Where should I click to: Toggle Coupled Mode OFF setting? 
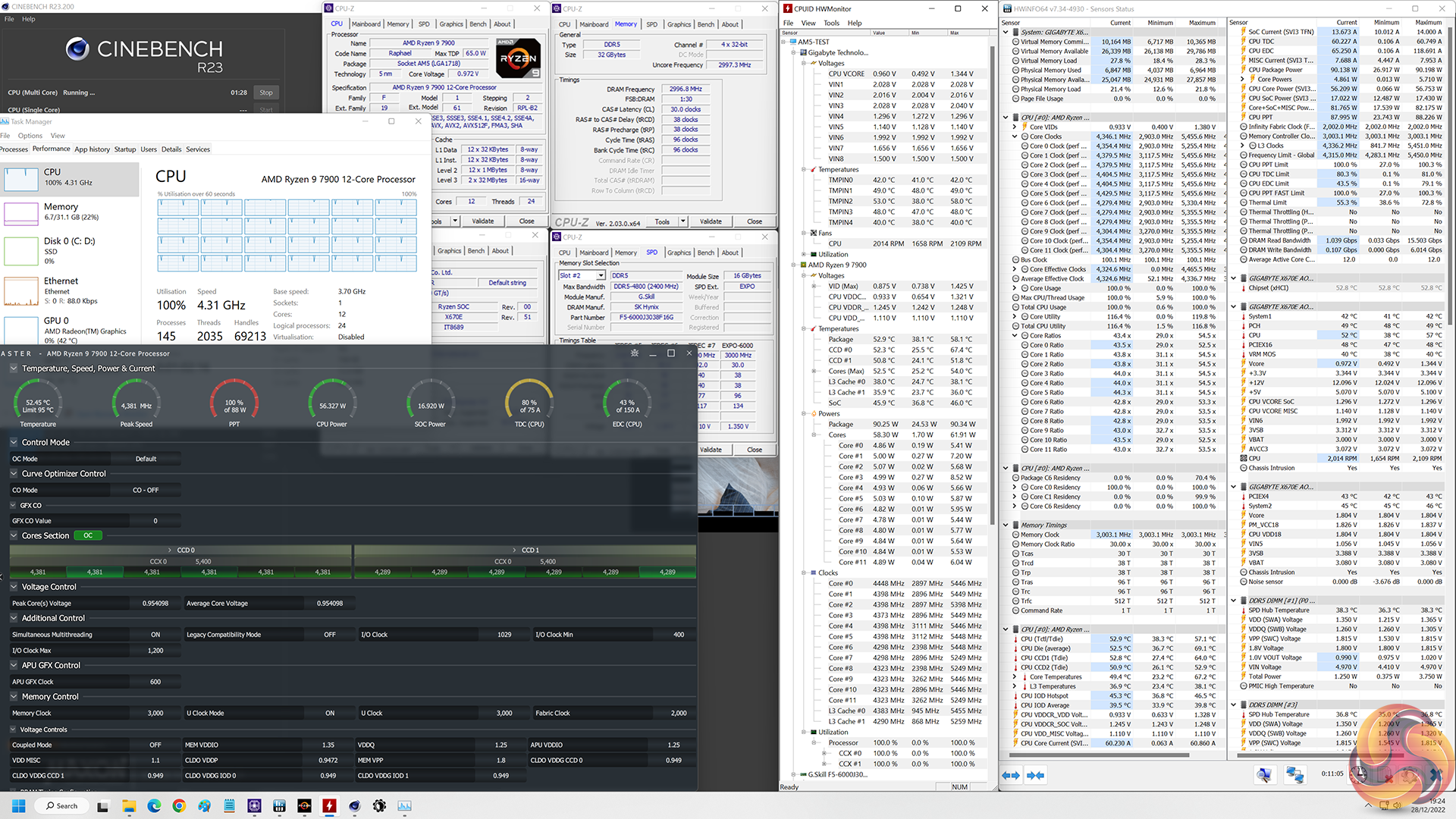pyautogui.click(x=155, y=745)
